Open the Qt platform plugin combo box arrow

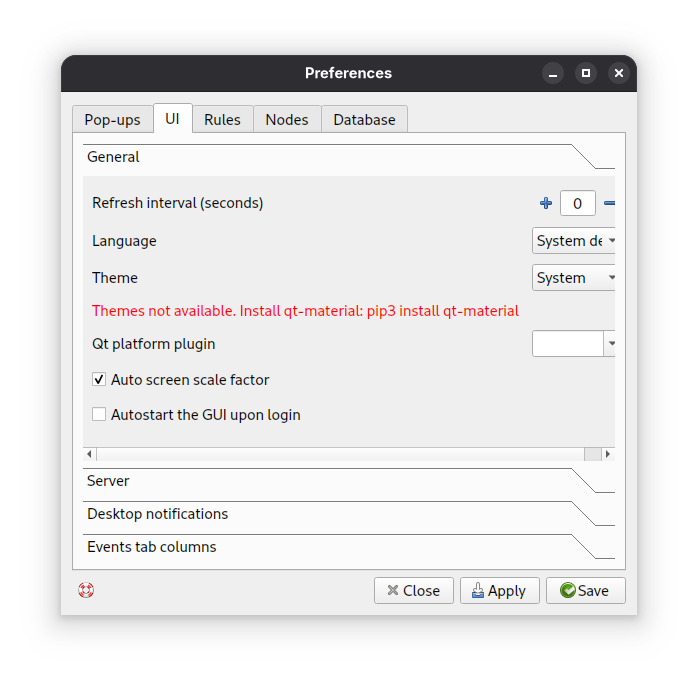click(x=611, y=343)
